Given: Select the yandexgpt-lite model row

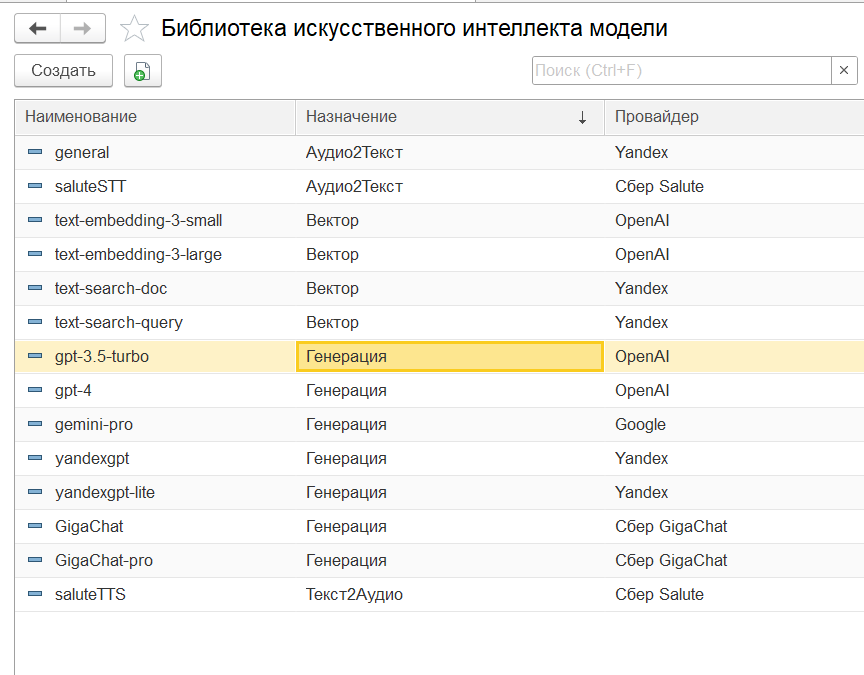Looking at the screenshot, I should [x=105, y=492].
